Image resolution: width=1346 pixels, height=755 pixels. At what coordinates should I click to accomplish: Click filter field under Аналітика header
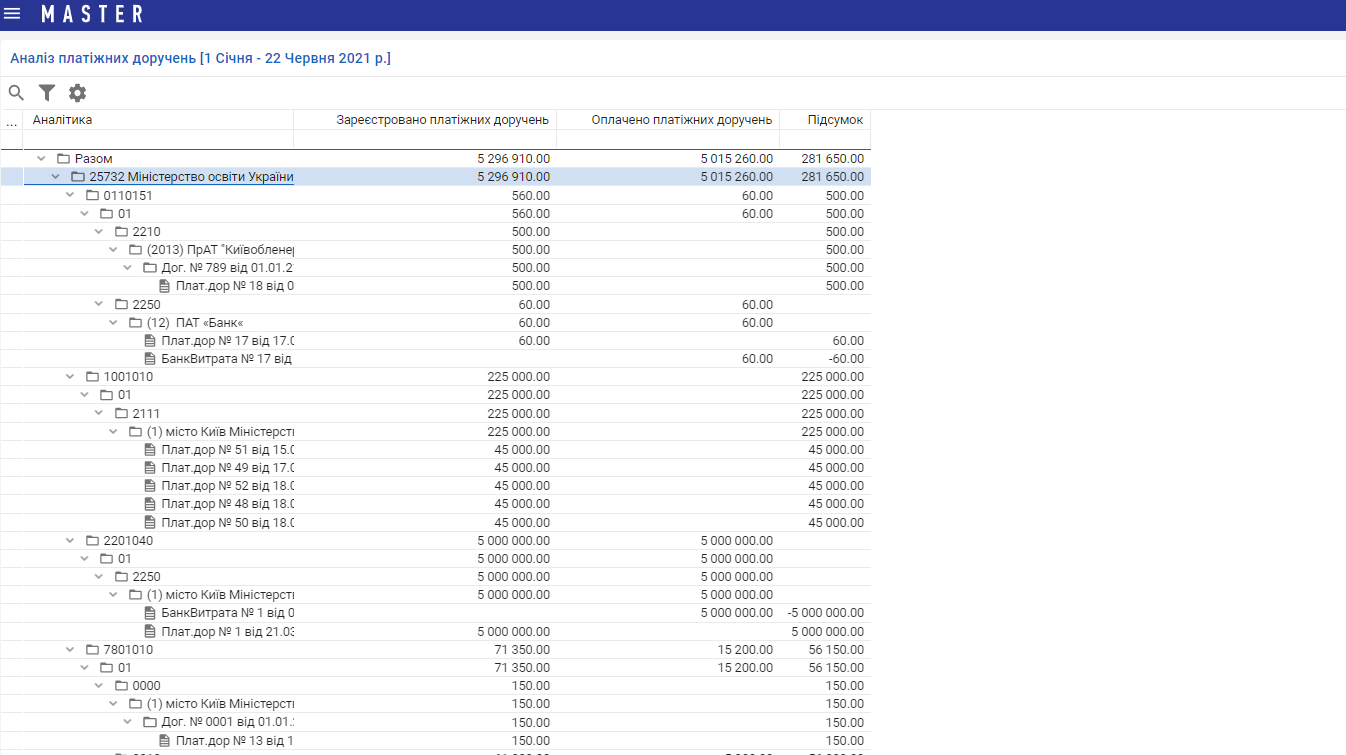158,139
